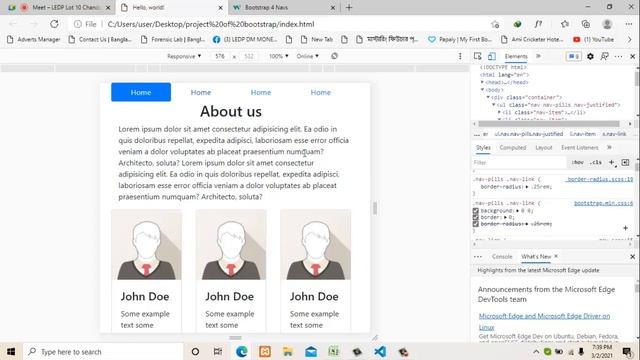The width and height of the screenshot is (640, 360).
Task: Add this page to favorites star
Action: (495, 24)
